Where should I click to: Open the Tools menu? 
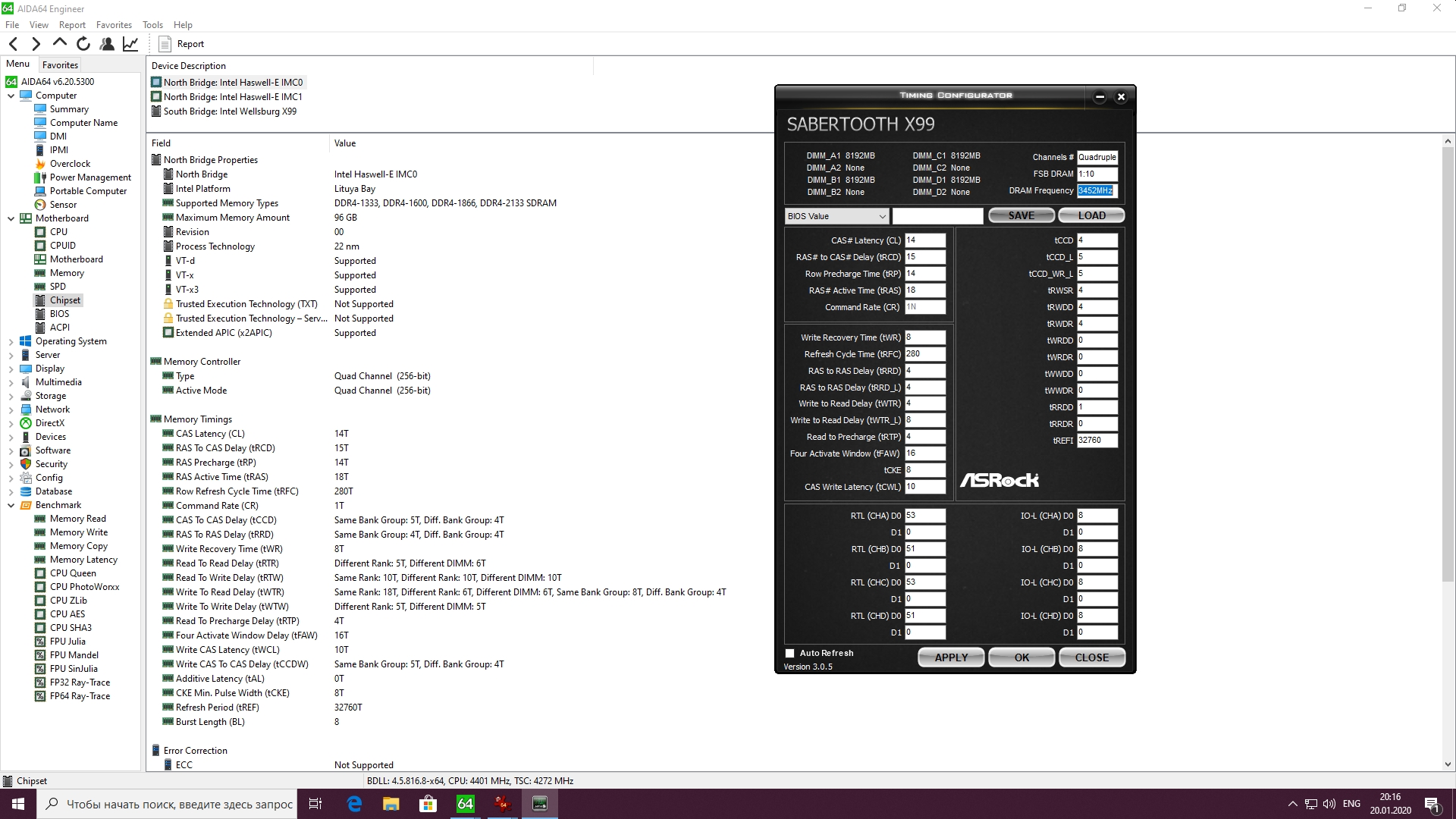click(x=152, y=25)
